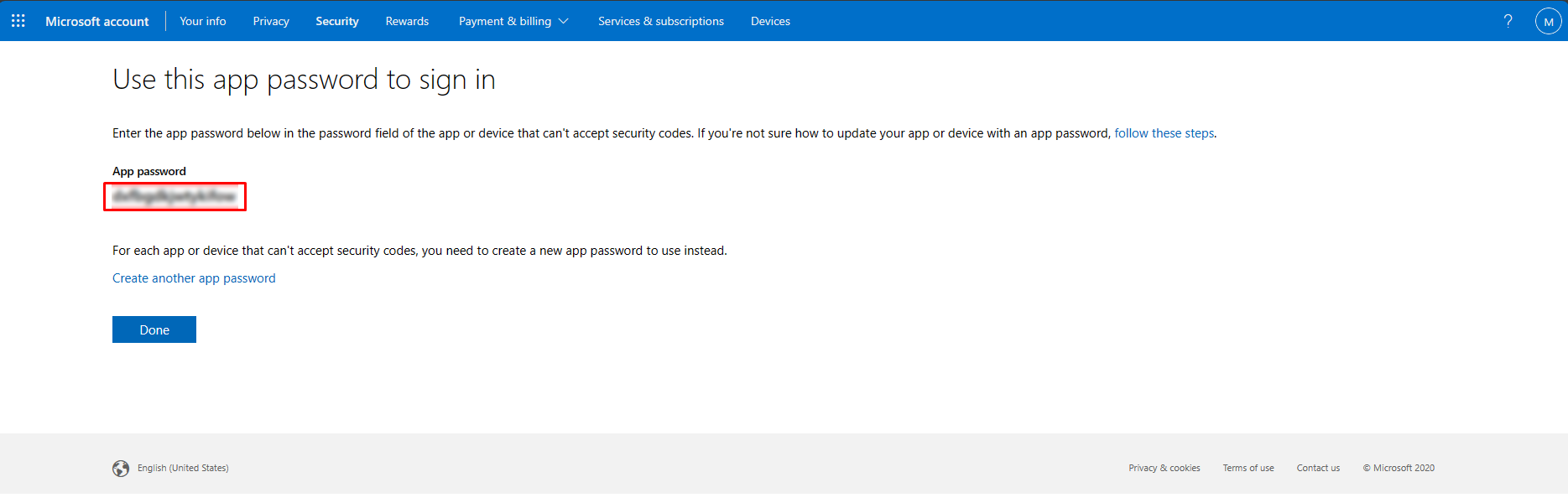Image resolution: width=1568 pixels, height=503 pixels.
Task: Change language from English (United States)
Action: (x=183, y=468)
